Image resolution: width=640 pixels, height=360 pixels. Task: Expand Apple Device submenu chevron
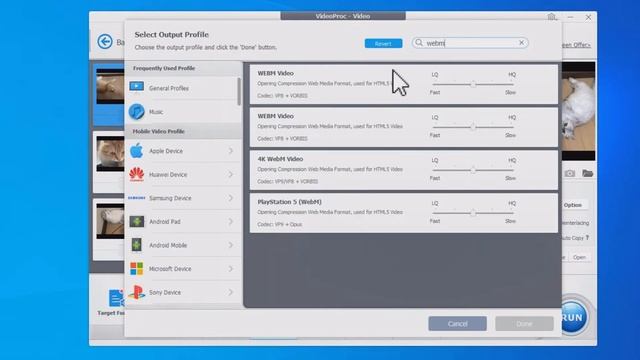(231, 151)
